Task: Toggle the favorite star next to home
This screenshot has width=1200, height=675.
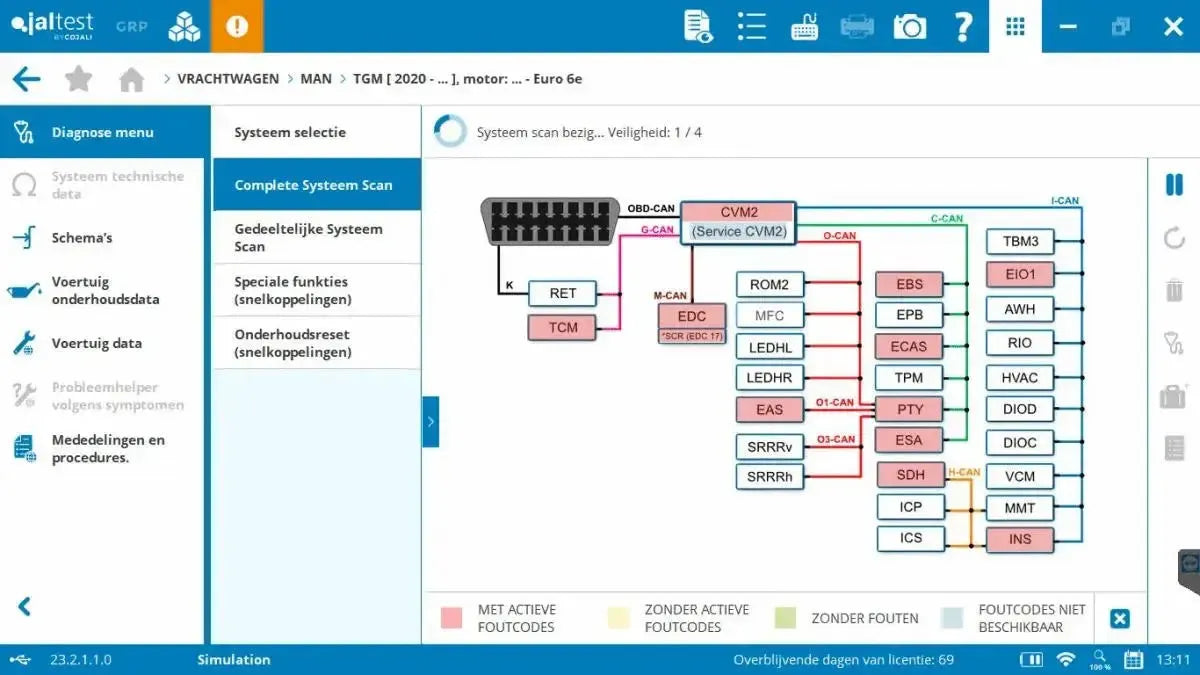Action: 78,78
